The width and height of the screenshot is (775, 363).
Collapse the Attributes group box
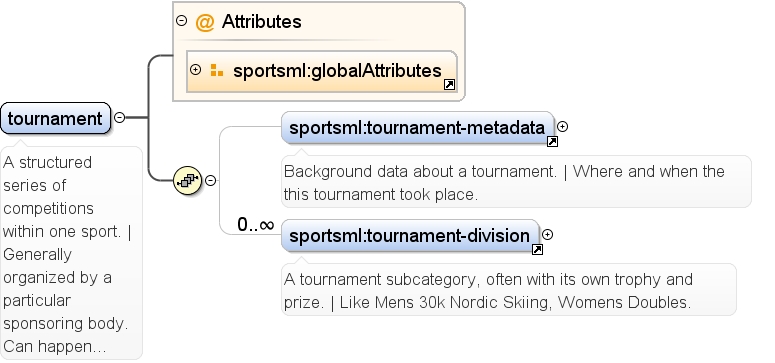[182, 21]
